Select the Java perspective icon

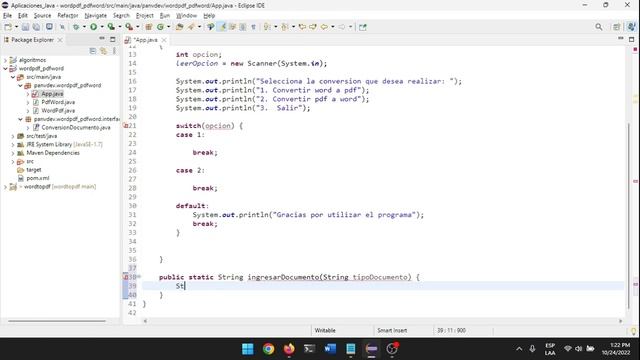point(631,27)
